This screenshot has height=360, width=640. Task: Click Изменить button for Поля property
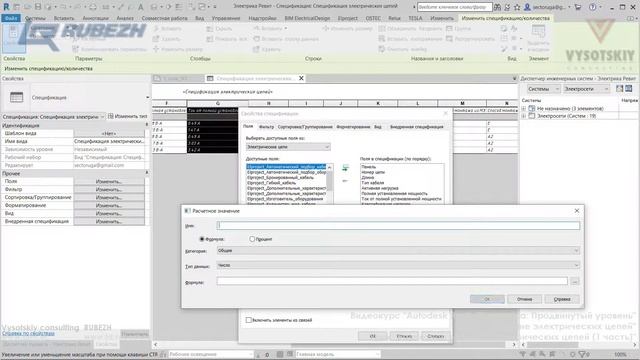(109, 181)
